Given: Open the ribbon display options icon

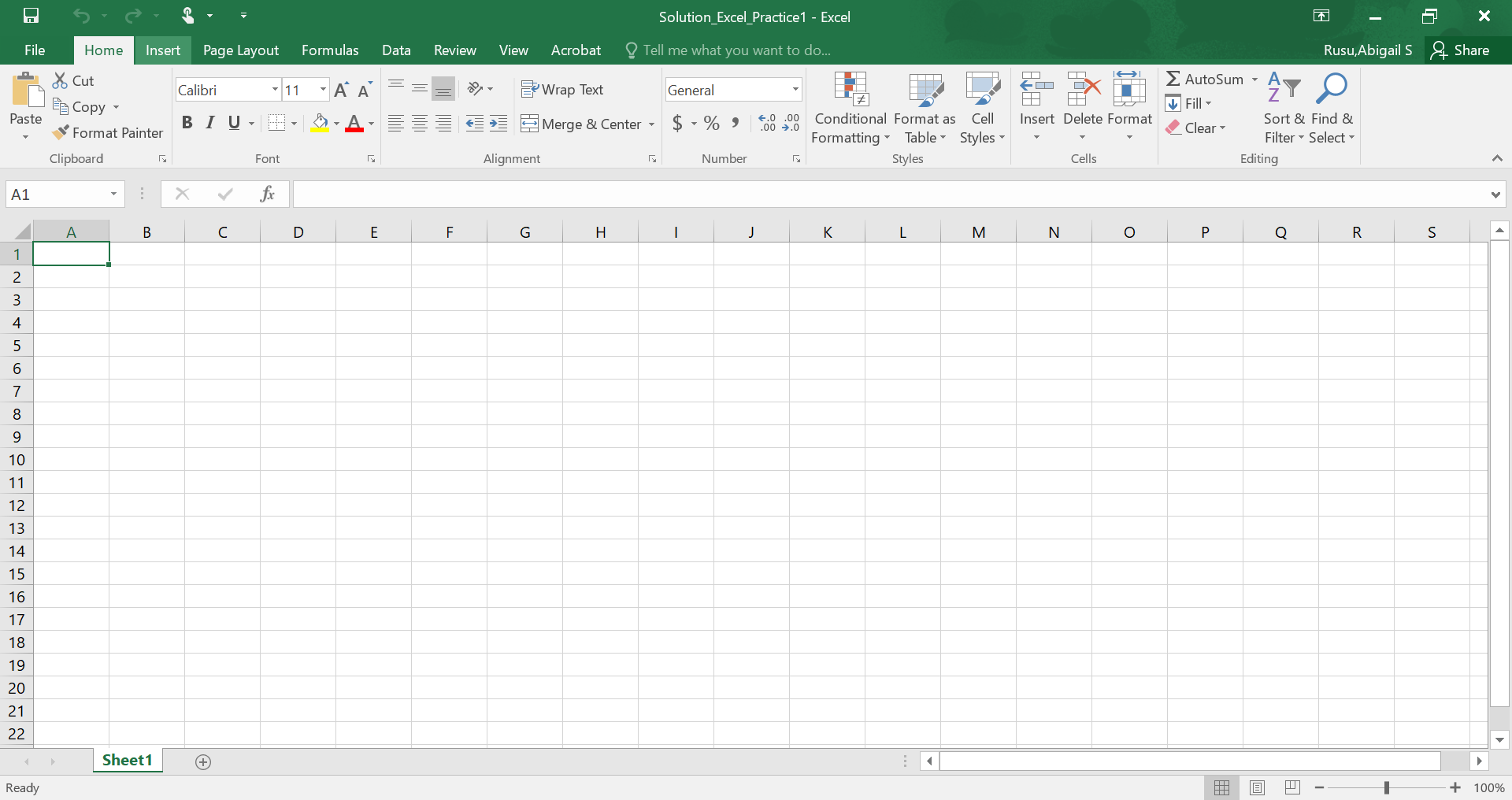Looking at the screenshot, I should pos(1321,16).
